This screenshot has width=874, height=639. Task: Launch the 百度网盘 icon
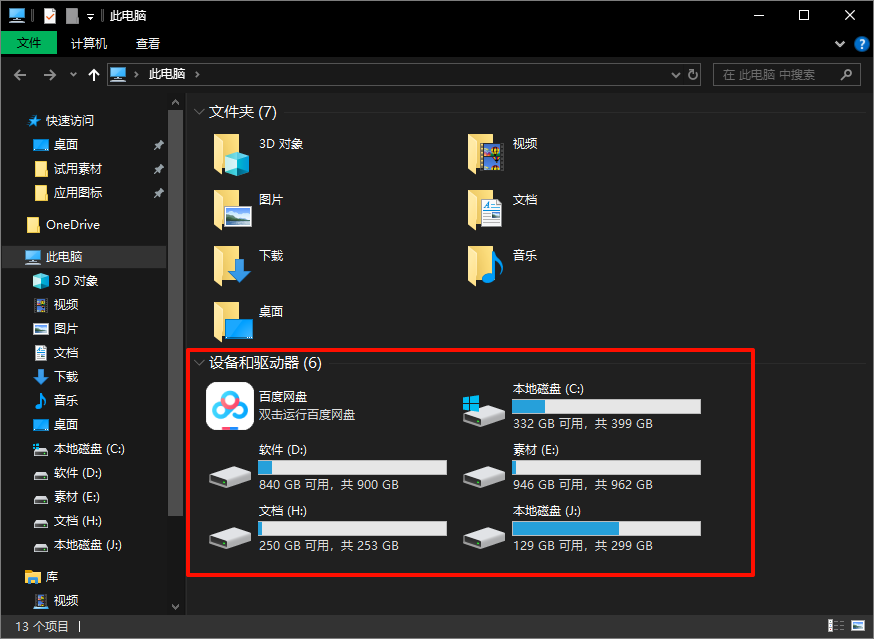(x=230, y=406)
